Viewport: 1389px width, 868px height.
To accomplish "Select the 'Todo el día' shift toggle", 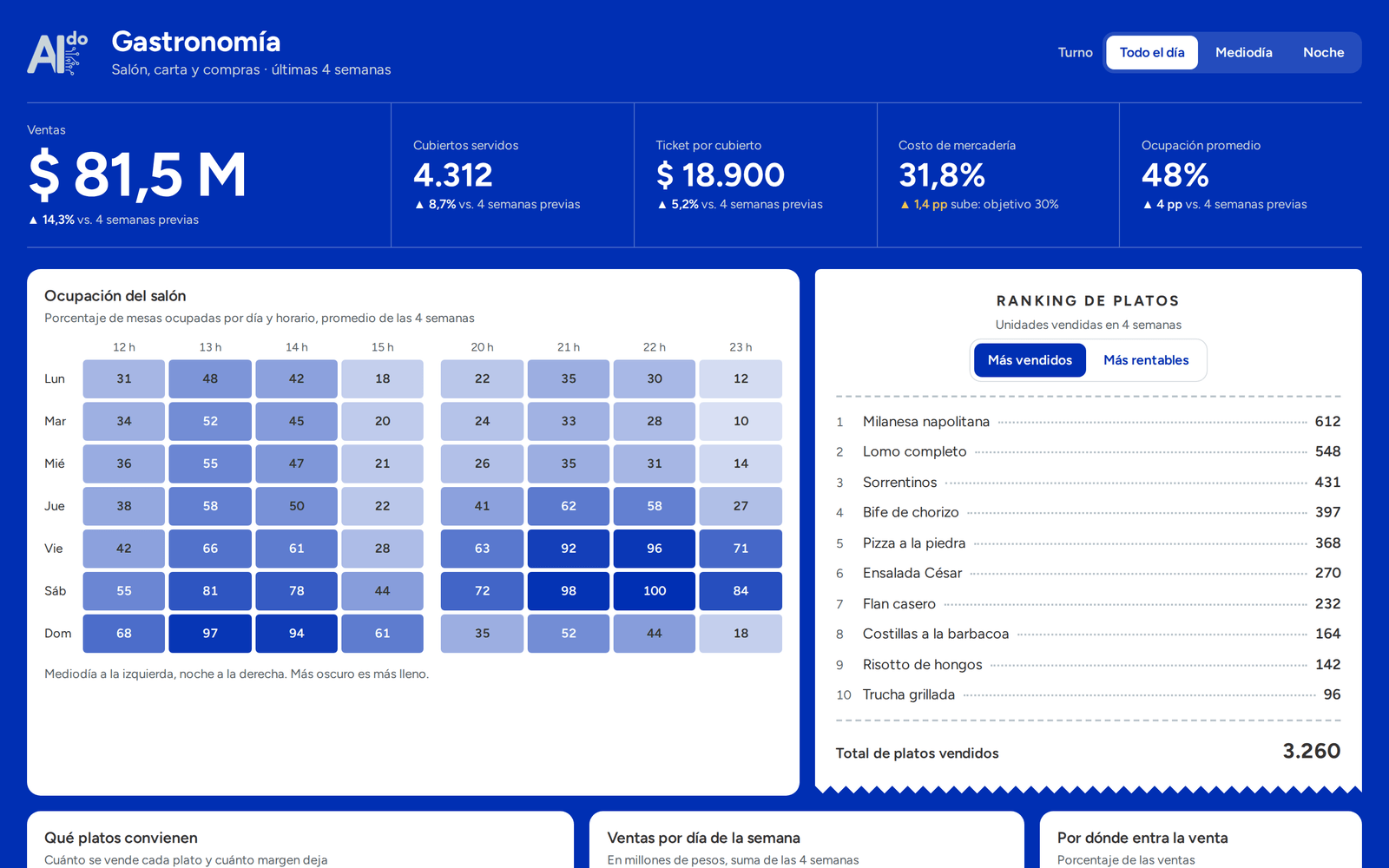I will [1152, 53].
